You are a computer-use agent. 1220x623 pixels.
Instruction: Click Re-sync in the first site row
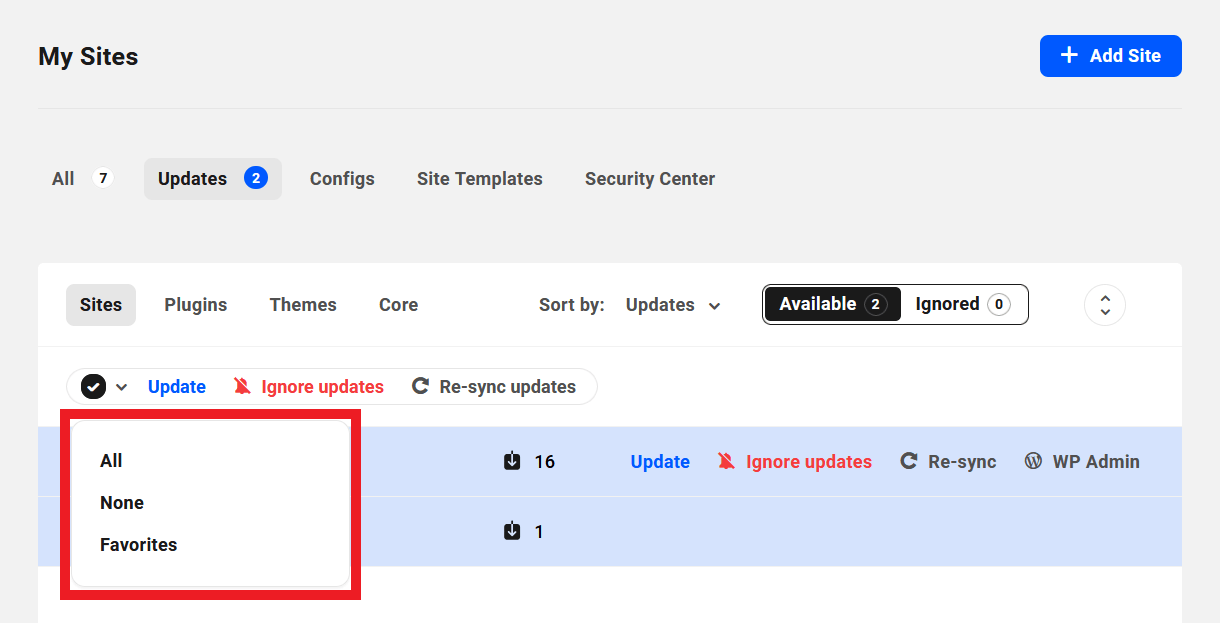point(948,462)
